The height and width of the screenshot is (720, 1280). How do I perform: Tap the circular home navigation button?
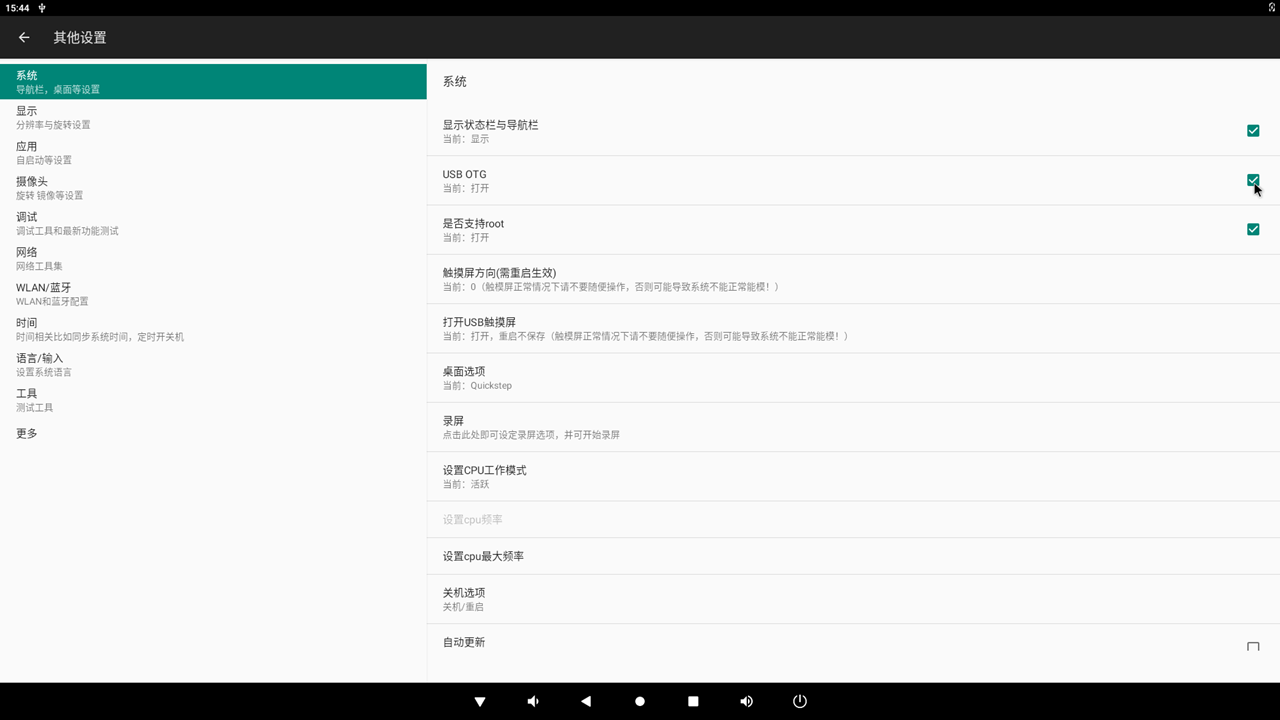640,701
